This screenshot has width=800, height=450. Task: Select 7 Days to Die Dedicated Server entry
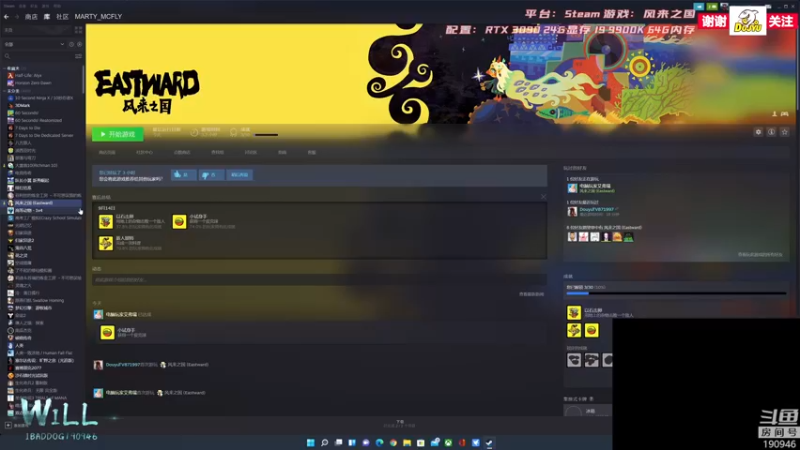(x=40, y=136)
